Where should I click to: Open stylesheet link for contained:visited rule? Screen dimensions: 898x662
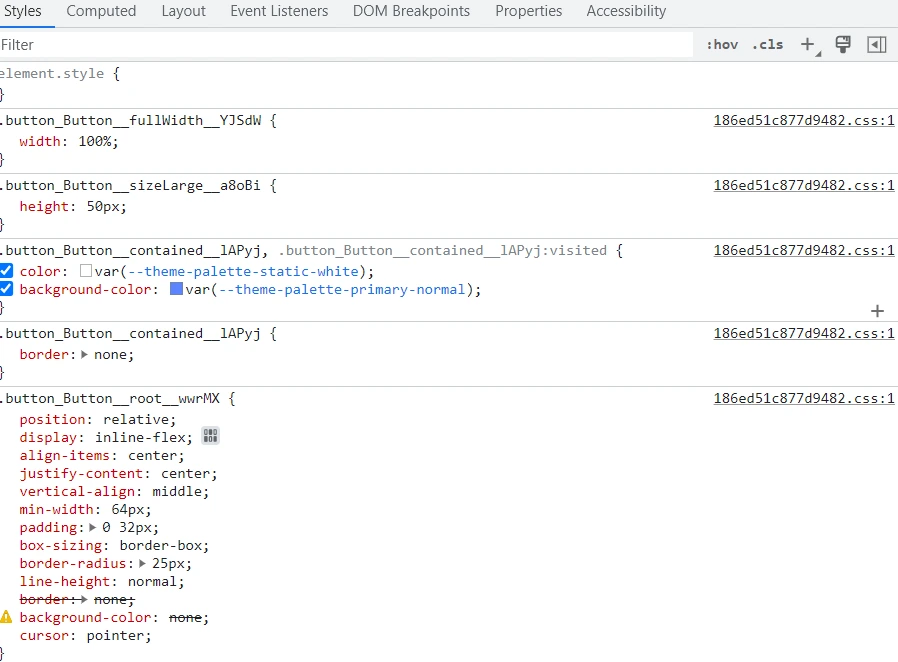[804, 250]
